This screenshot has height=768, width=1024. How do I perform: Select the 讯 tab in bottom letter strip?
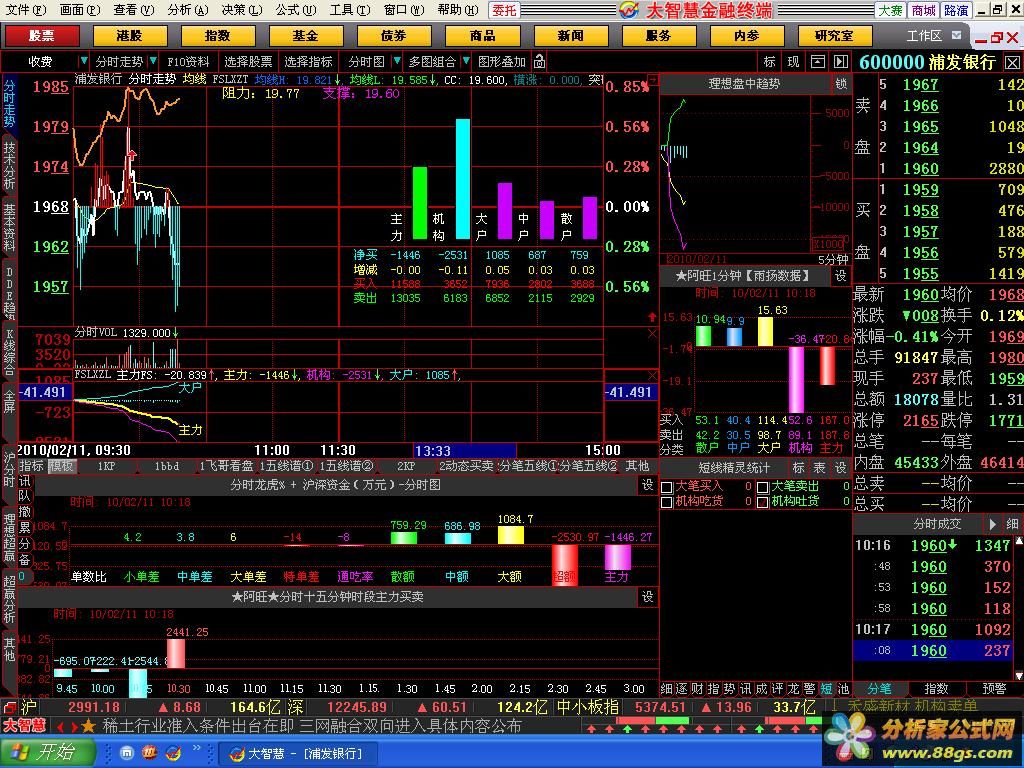coord(745,689)
